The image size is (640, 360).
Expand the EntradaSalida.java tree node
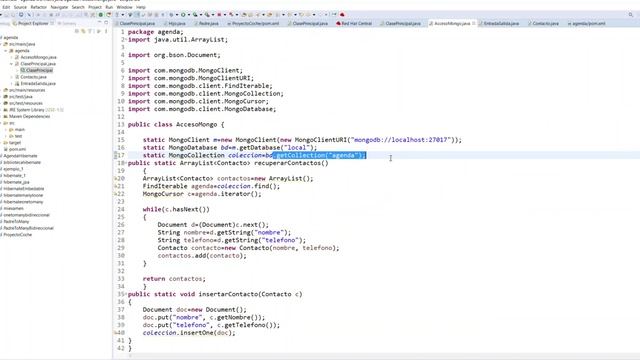coord(11,84)
